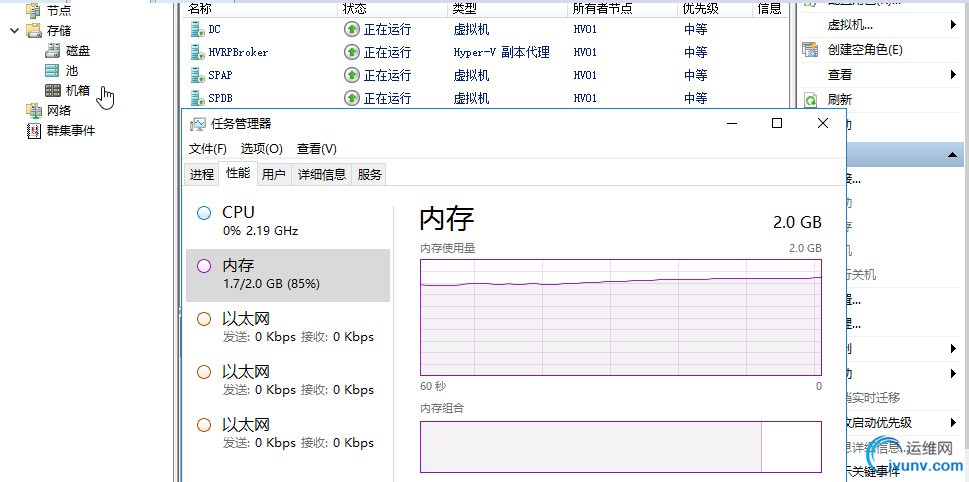Maximize the 任务管理器 window
The image size is (969, 482).
777,123
